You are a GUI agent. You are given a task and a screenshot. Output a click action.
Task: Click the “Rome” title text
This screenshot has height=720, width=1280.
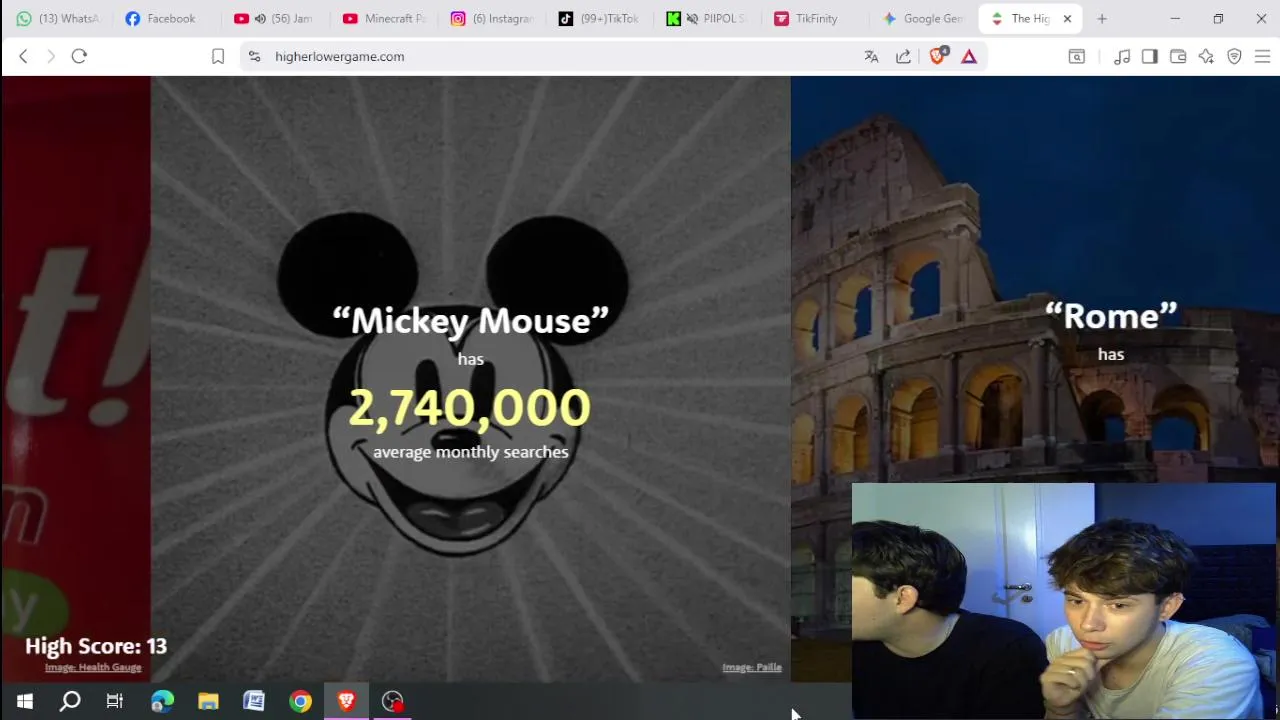click(1111, 316)
